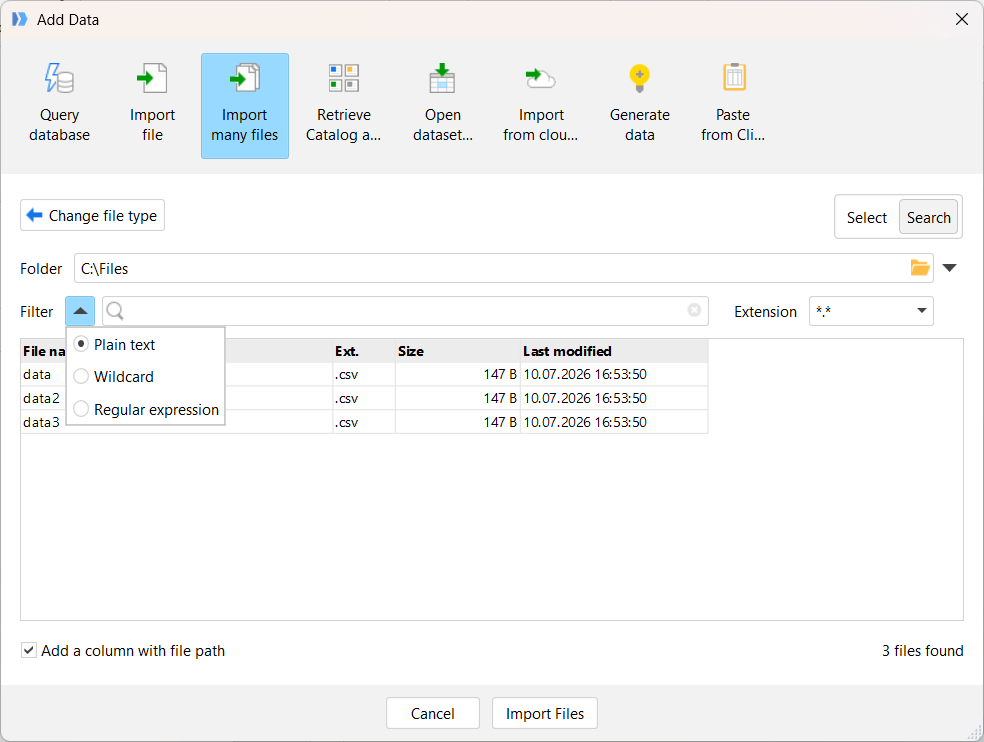
Task: Click the Open dataset option
Action: 442,105
